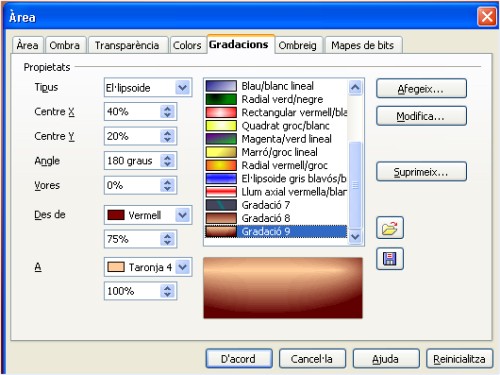Select Gradació 9 in the list
The height and width of the screenshot is (375, 500).
coord(276,231)
